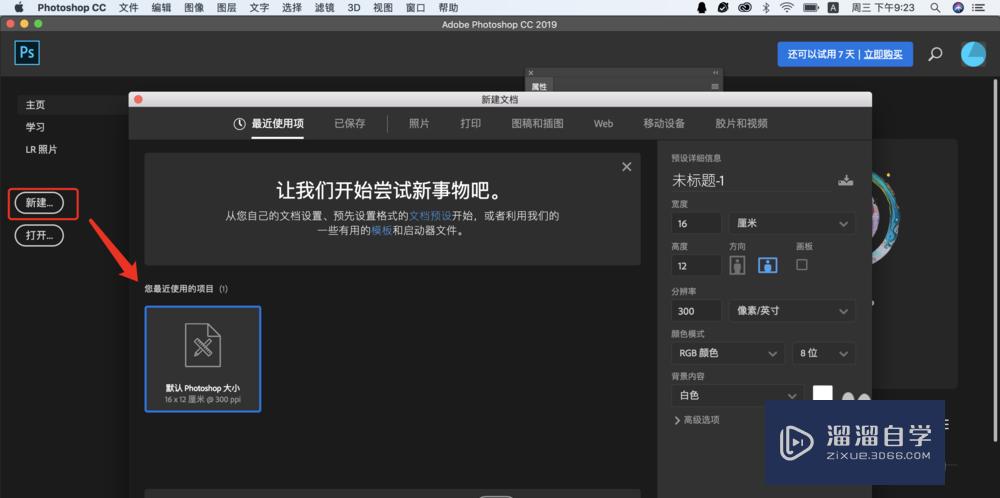Click the clock icon on 最近使用项 tab

239,124
